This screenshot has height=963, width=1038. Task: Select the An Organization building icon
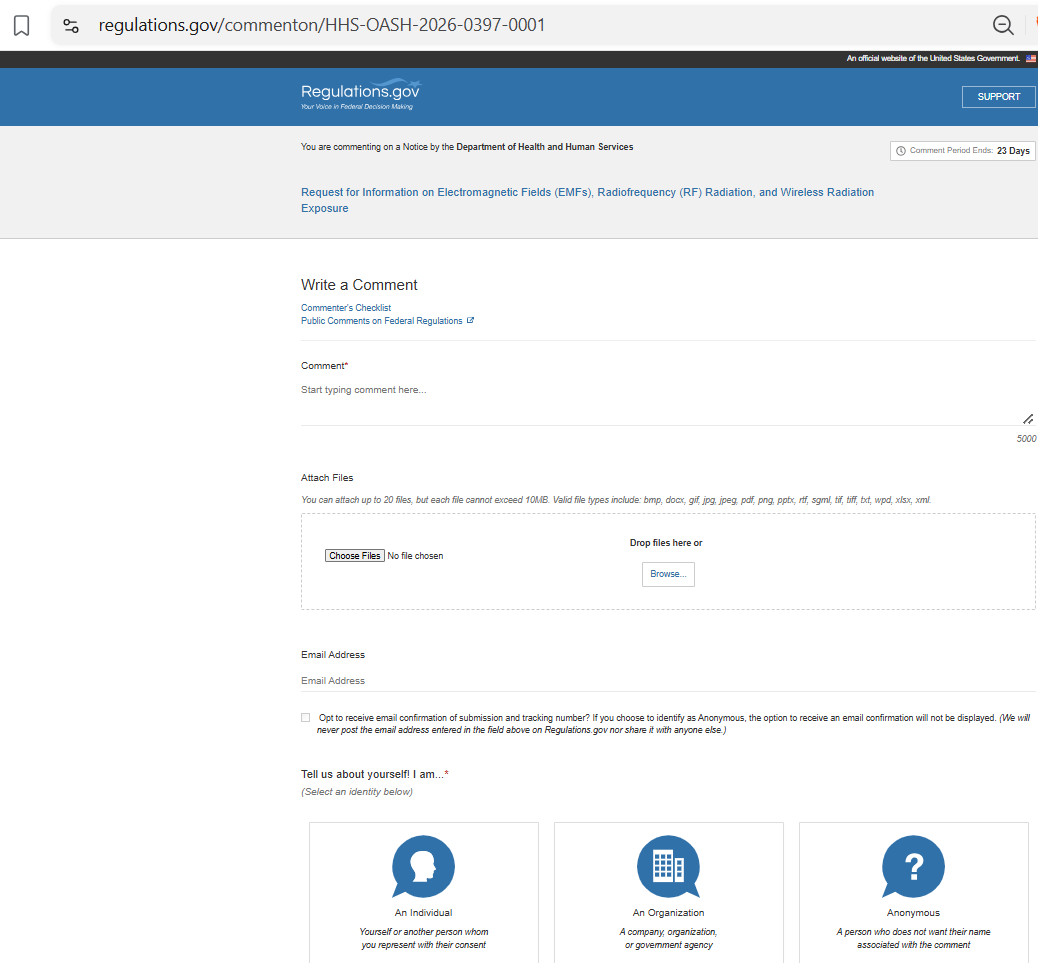[x=669, y=866]
